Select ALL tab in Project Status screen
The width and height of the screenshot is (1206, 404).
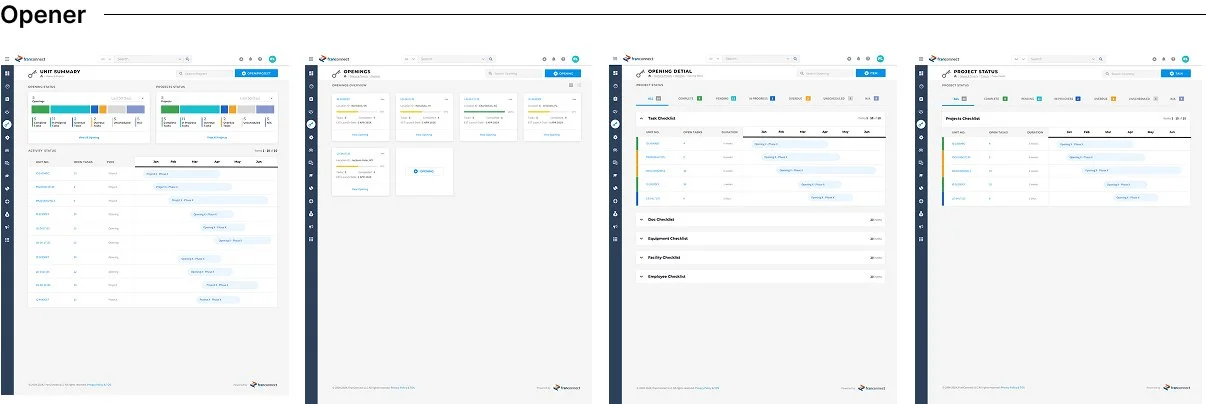tap(959, 99)
